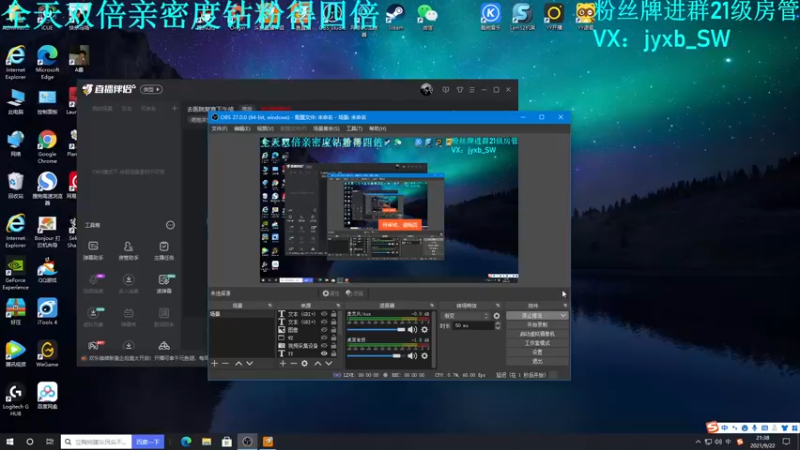Remove the selected source in the 来源 panel
Image resolution: width=800 pixels, height=450 pixels.
[x=293, y=363]
